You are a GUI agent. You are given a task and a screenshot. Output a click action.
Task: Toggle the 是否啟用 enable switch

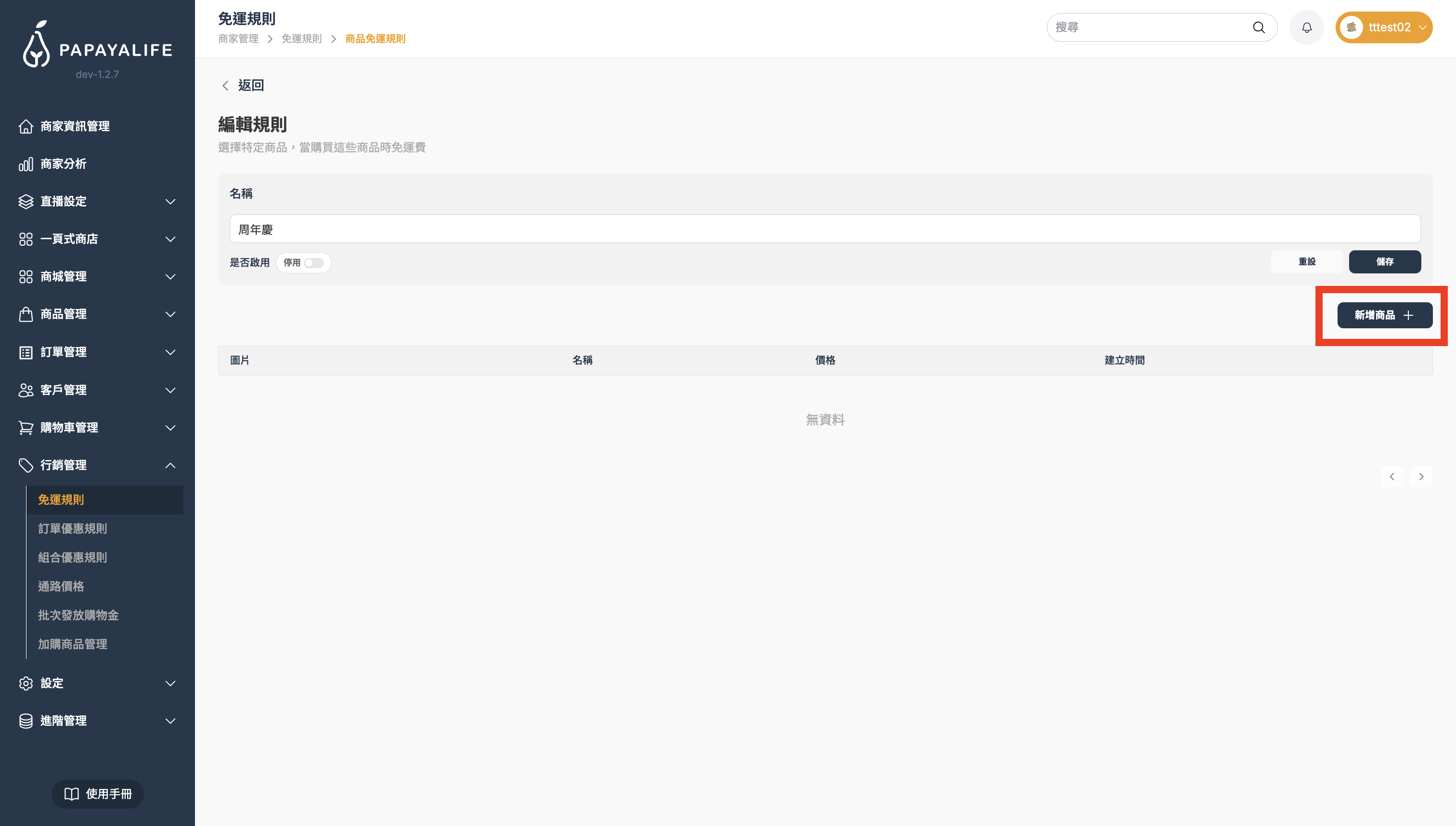click(313, 263)
